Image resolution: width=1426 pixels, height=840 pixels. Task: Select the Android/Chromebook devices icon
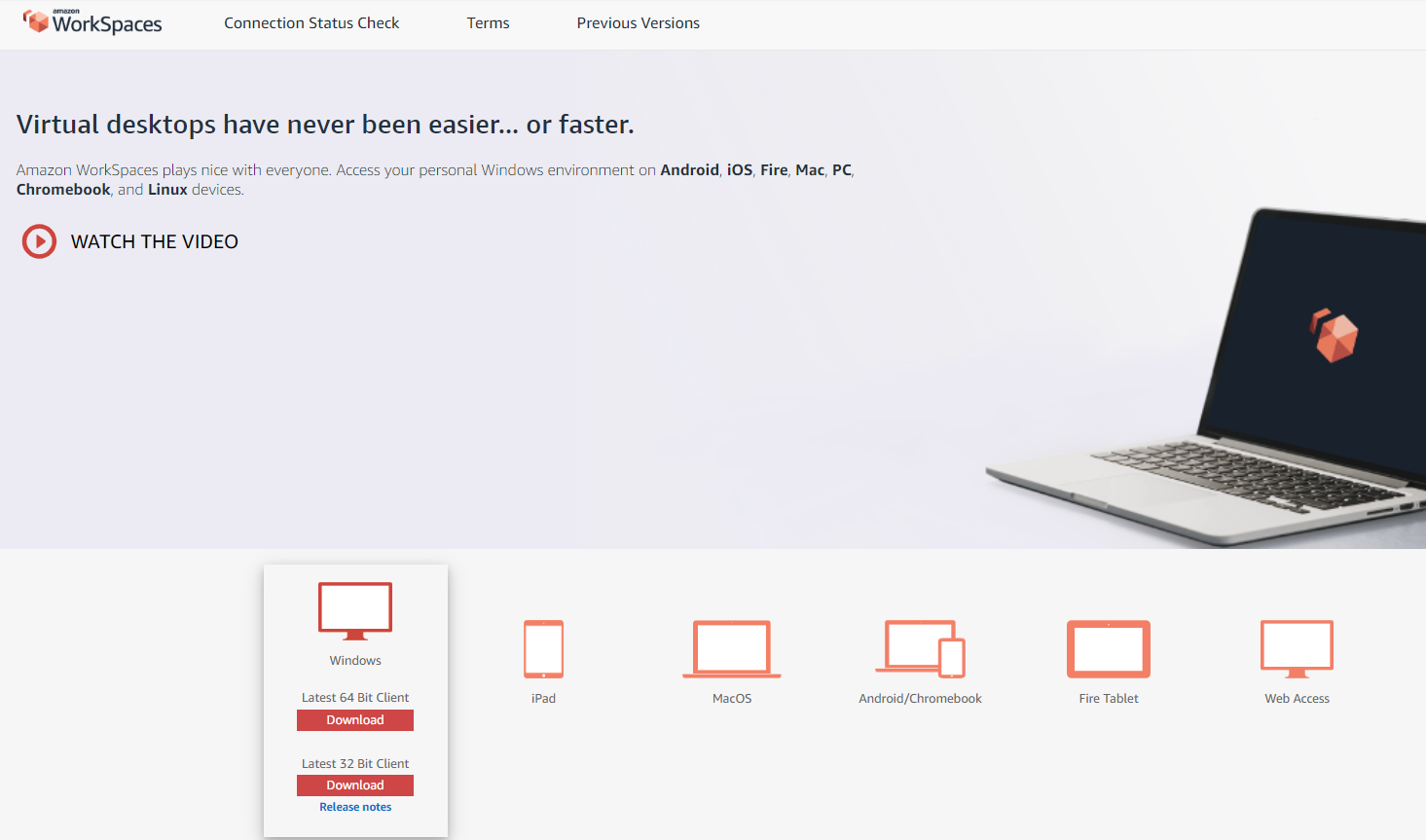pyautogui.click(x=920, y=649)
